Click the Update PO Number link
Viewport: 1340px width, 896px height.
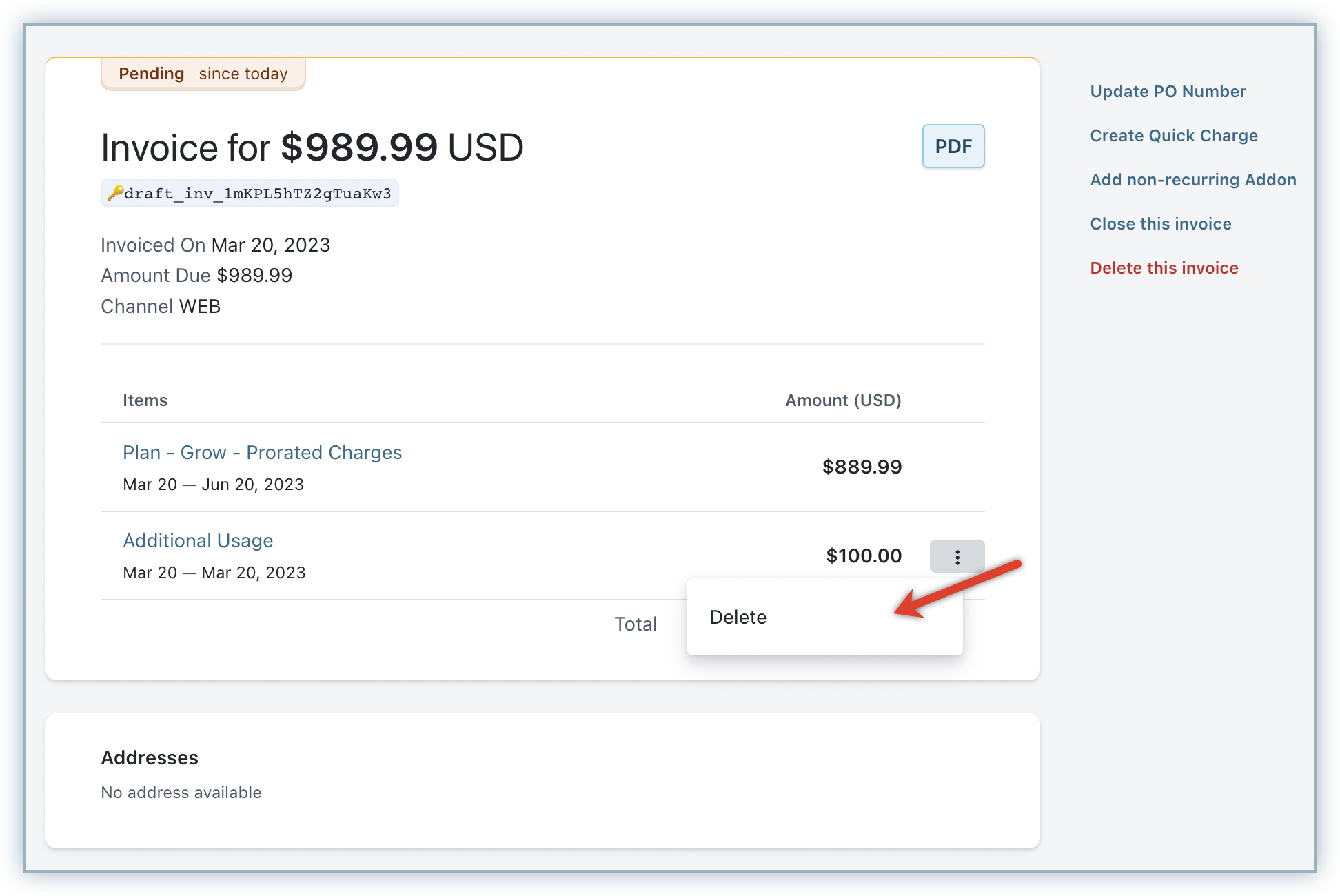pyautogui.click(x=1168, y=92)
